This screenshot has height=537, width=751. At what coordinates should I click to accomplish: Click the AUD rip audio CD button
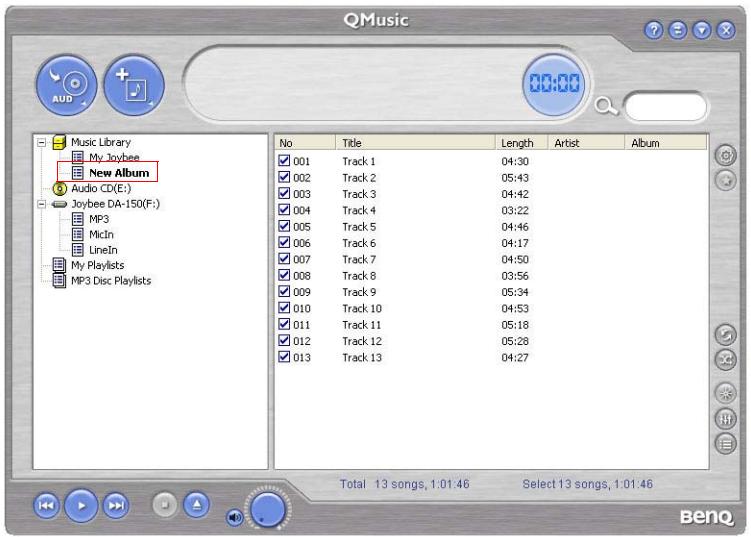pyautogui.click(x=66, y=85)
